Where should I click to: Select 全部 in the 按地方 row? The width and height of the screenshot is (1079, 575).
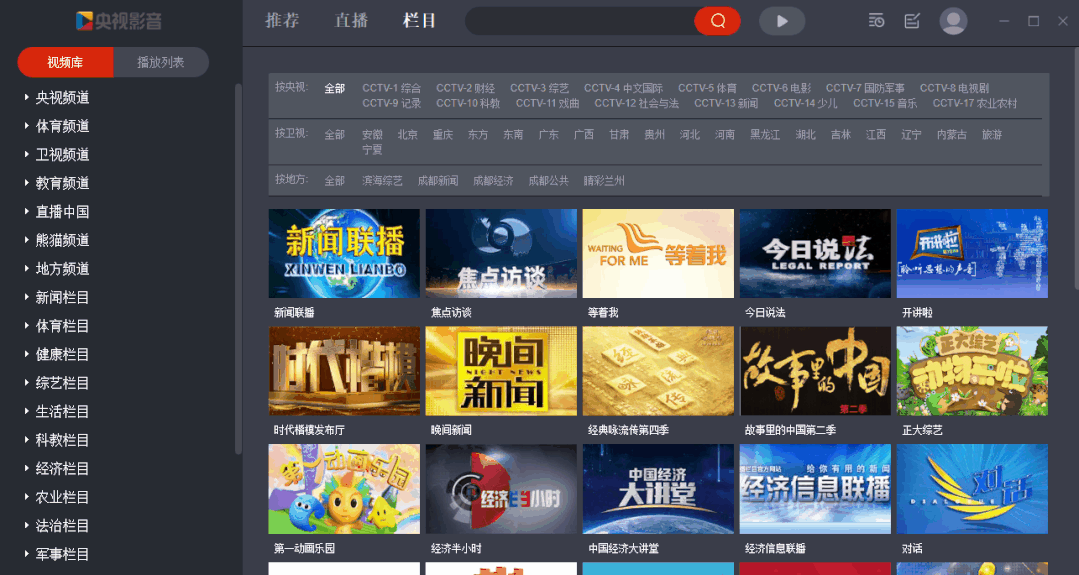pos(334,181)
